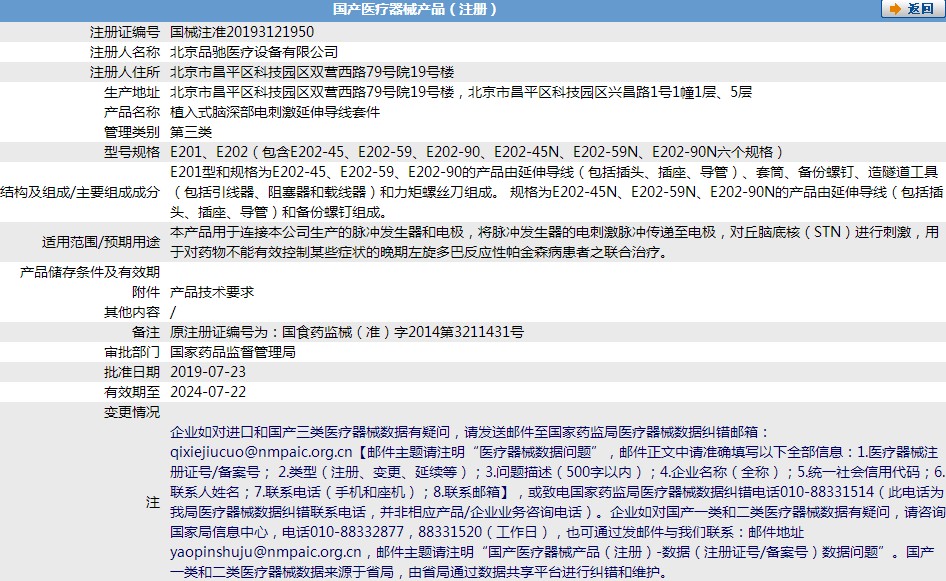
Task: Click the 注册人住所 label
Action: point(125,72)
